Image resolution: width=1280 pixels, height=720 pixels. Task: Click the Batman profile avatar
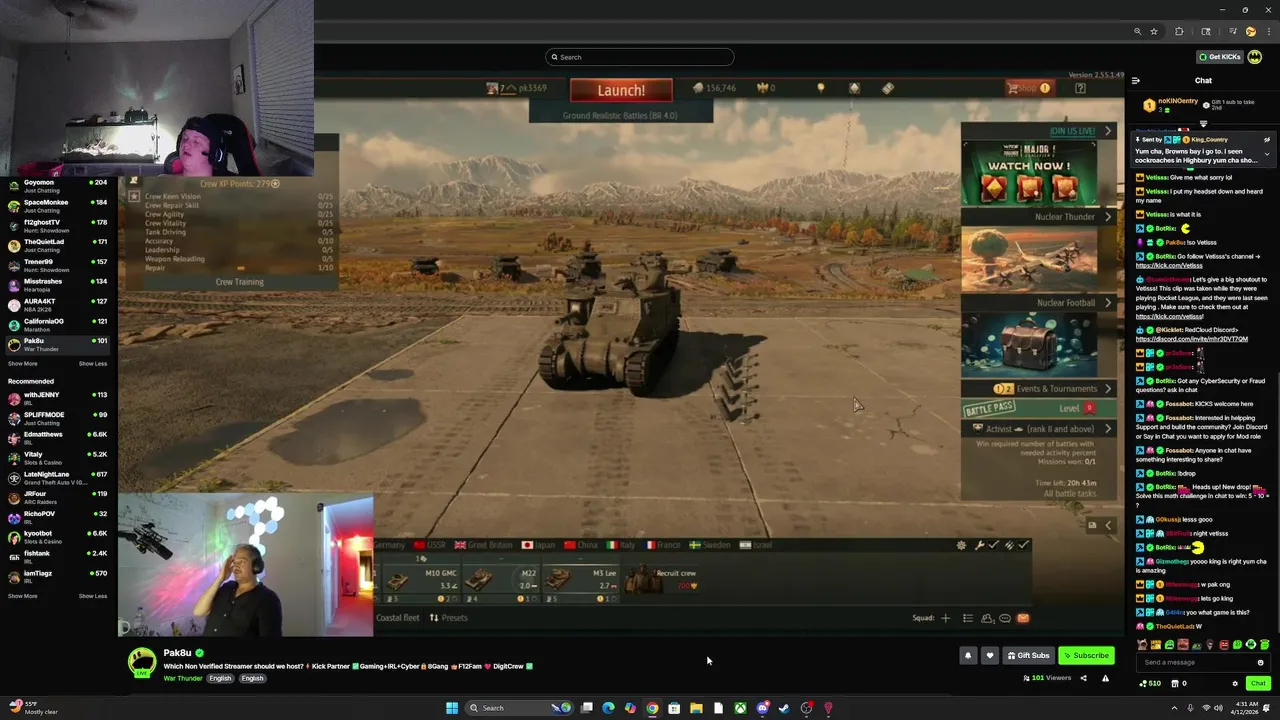click(1254, 57)
